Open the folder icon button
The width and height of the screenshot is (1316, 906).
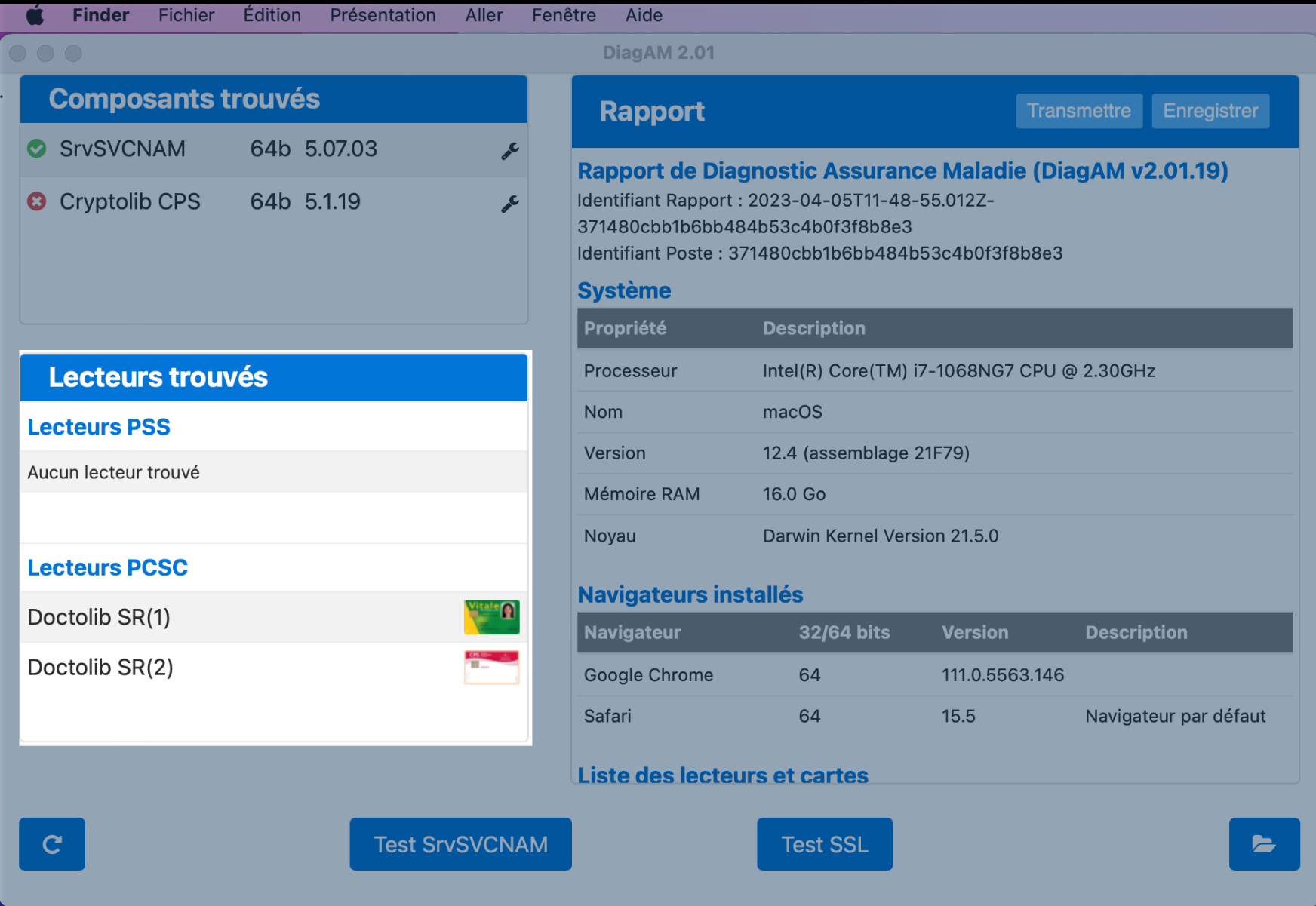[1264, 844]
